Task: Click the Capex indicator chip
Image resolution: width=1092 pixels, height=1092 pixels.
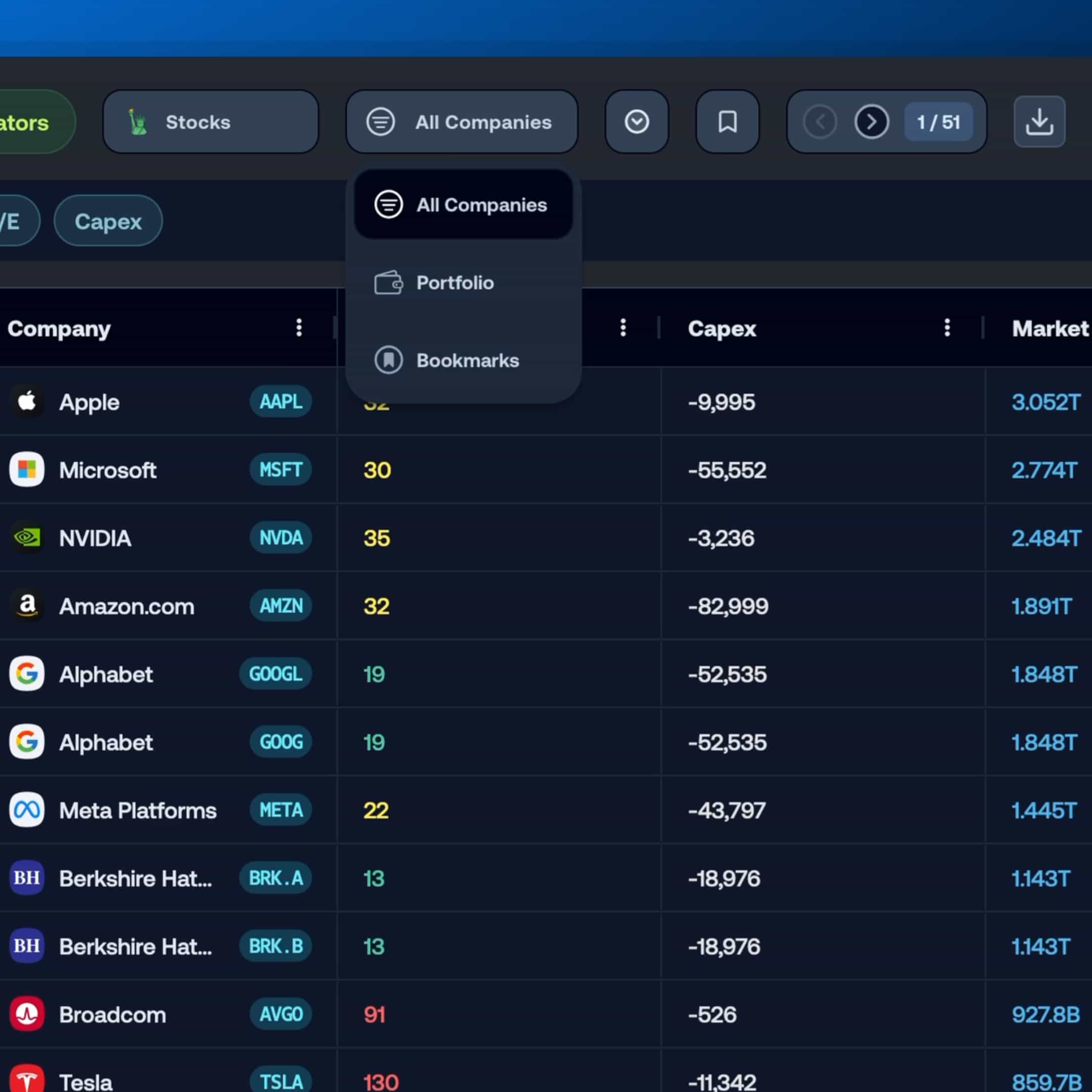Action: pyautogui.click(x=108, y=220)
